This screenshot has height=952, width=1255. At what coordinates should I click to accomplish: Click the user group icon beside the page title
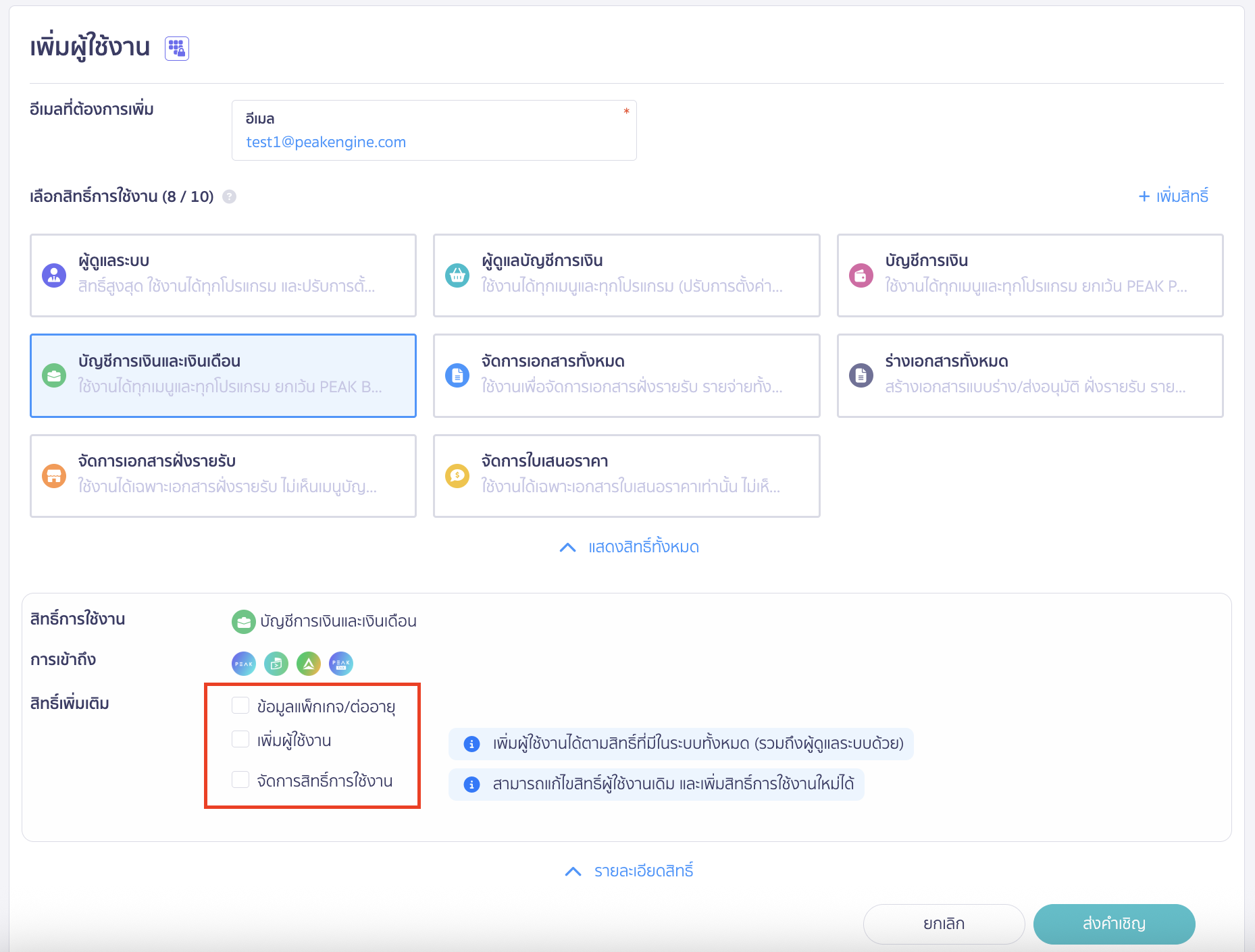177,49
